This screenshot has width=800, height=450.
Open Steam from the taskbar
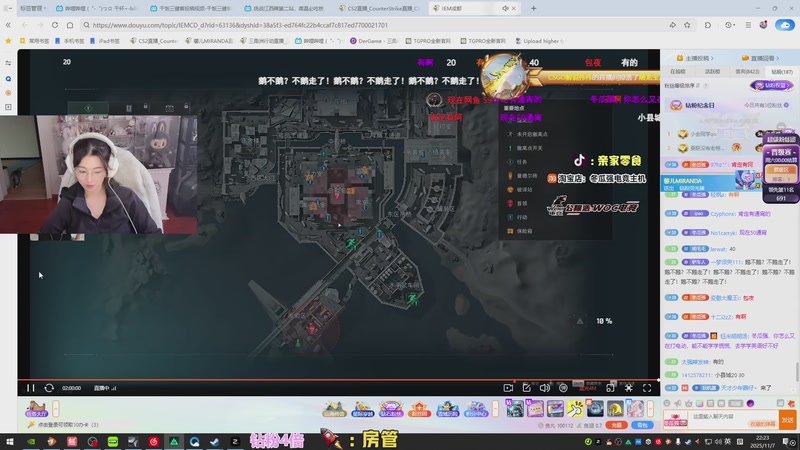click(215, 441)
